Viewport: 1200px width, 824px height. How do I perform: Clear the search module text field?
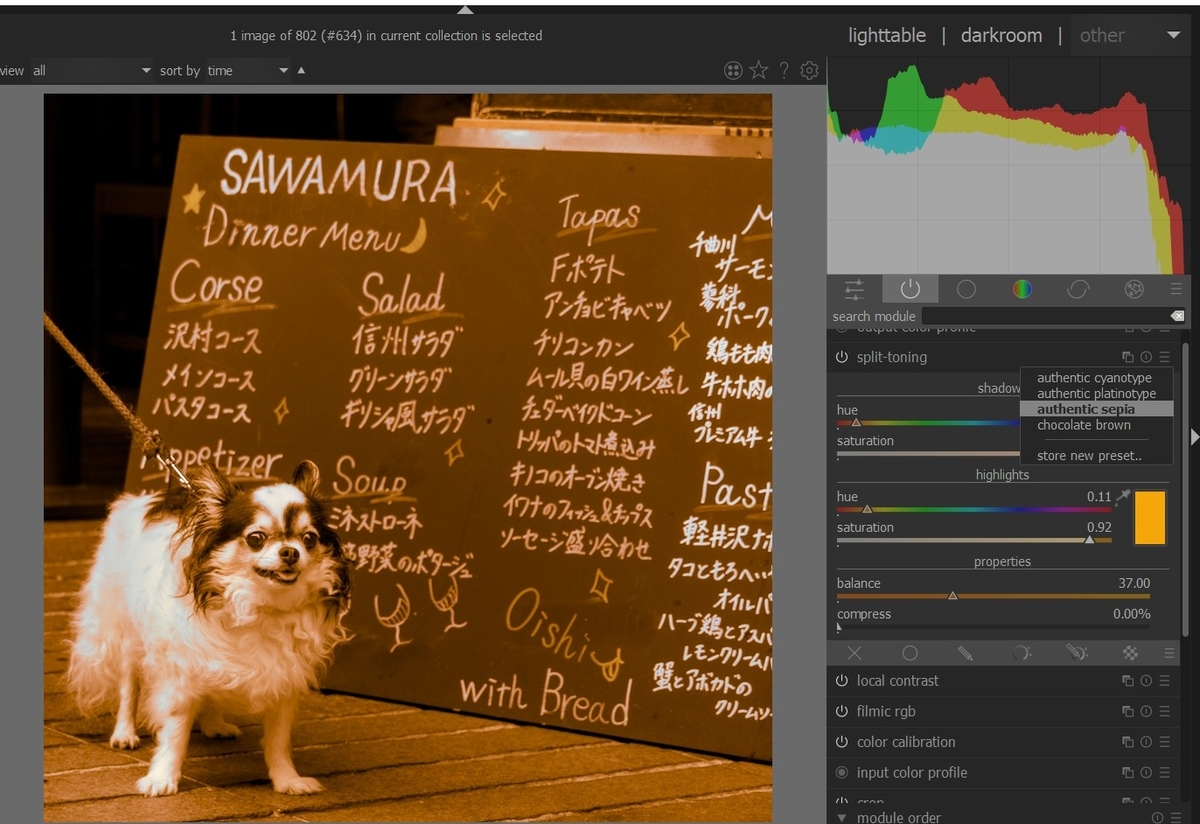point(1177,316)
